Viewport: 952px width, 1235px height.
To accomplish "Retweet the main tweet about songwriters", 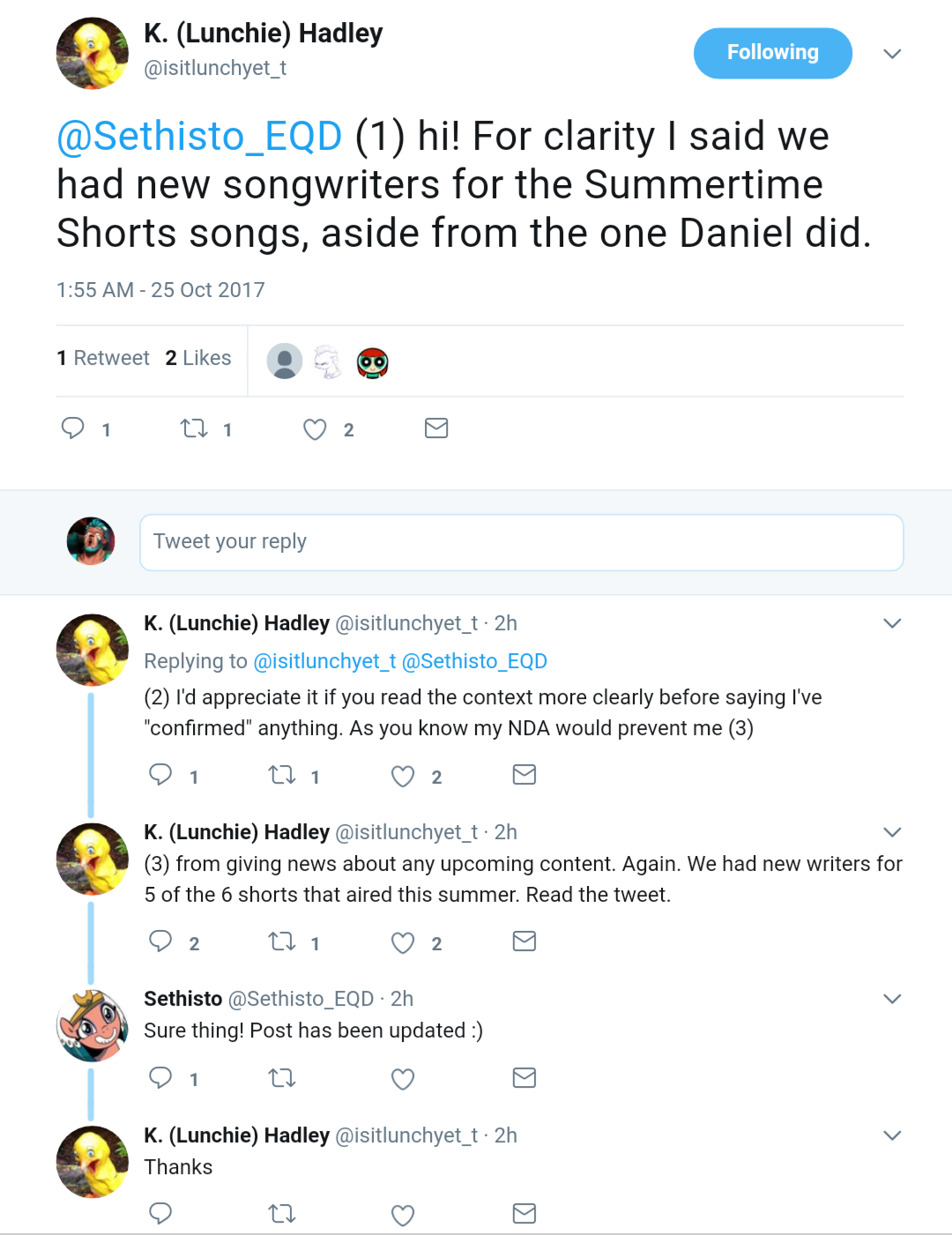I will pos(194,429).
